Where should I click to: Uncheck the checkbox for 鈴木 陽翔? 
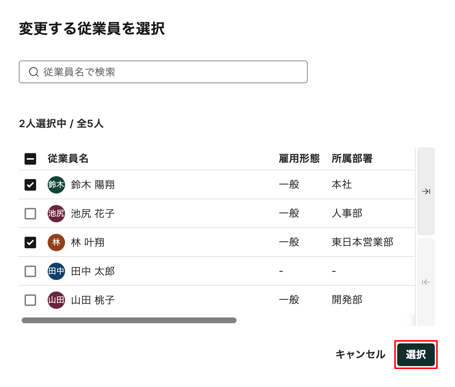coord(30,185)
